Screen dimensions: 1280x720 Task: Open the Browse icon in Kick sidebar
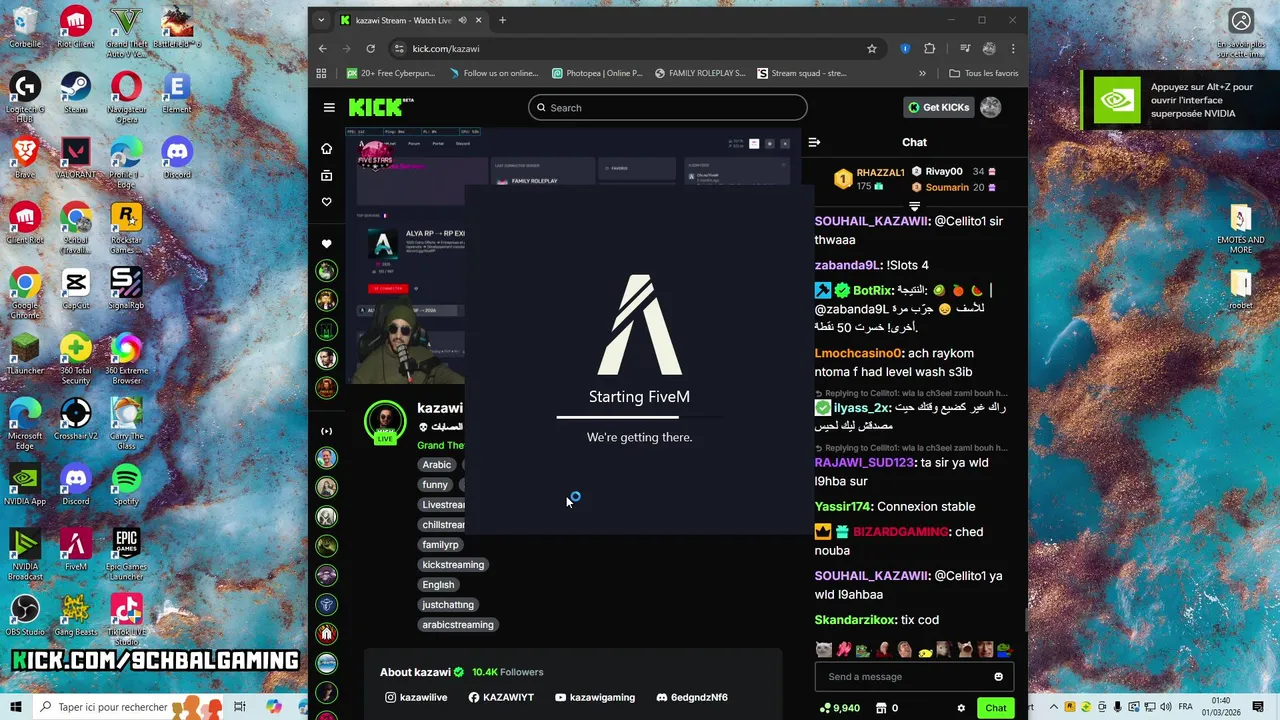click(x=326, y=176)
